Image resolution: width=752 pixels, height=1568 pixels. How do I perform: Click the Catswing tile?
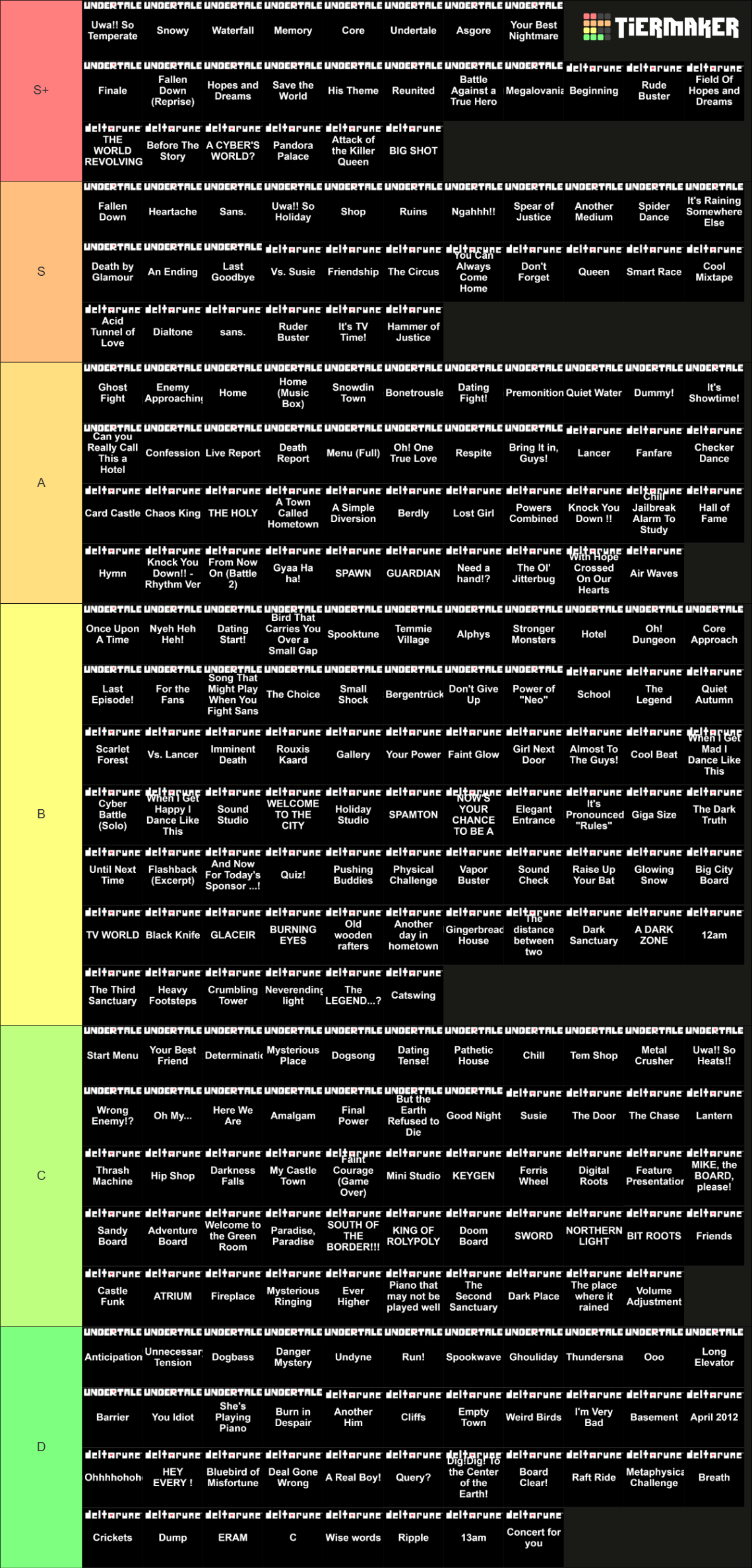[413, 995]
